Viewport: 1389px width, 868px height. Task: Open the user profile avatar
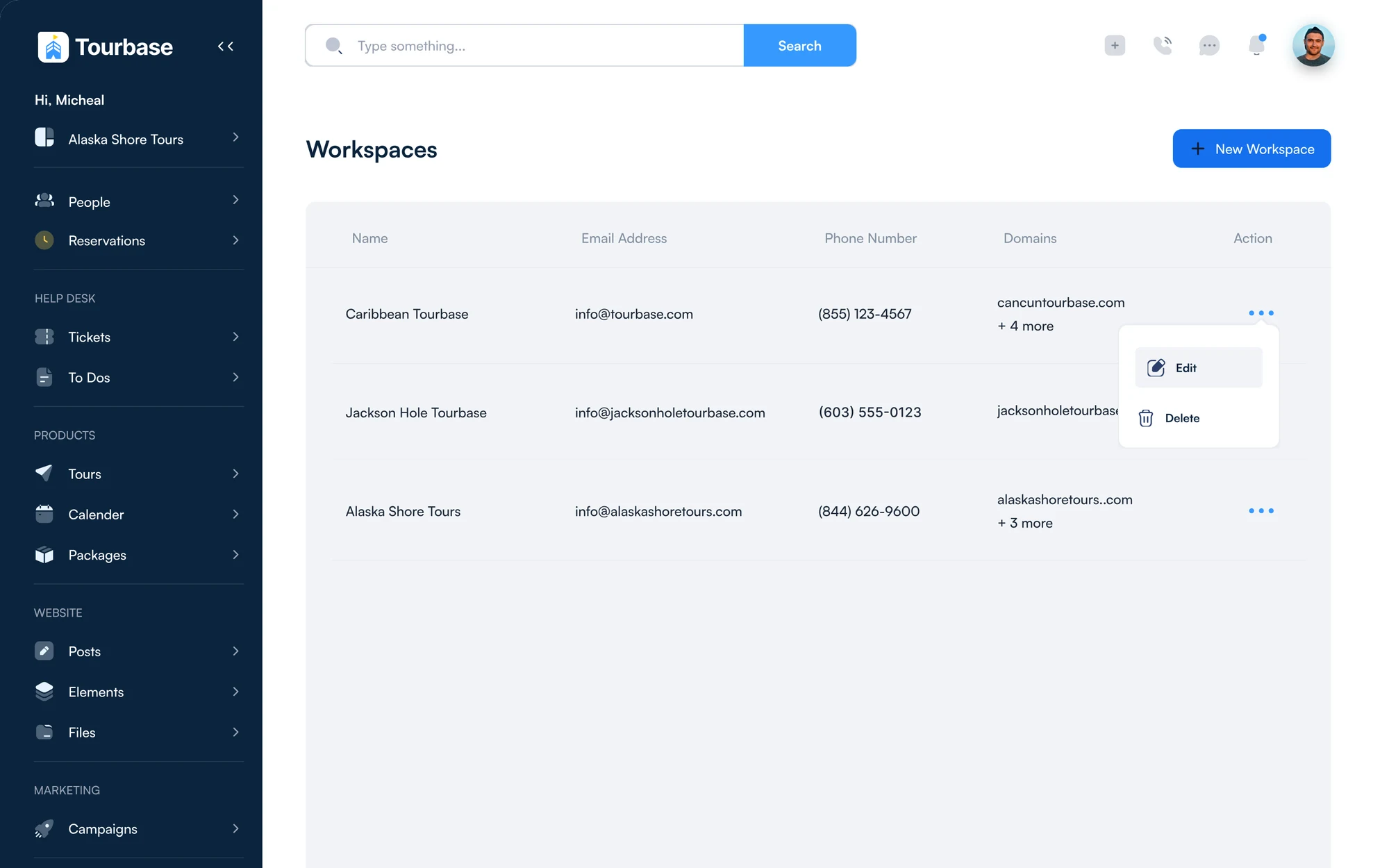pos(1313,46)
